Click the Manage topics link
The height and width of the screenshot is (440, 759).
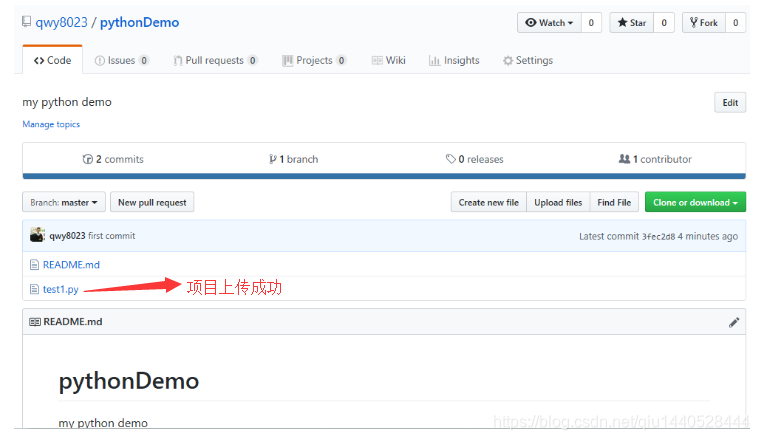click(51, 124)
